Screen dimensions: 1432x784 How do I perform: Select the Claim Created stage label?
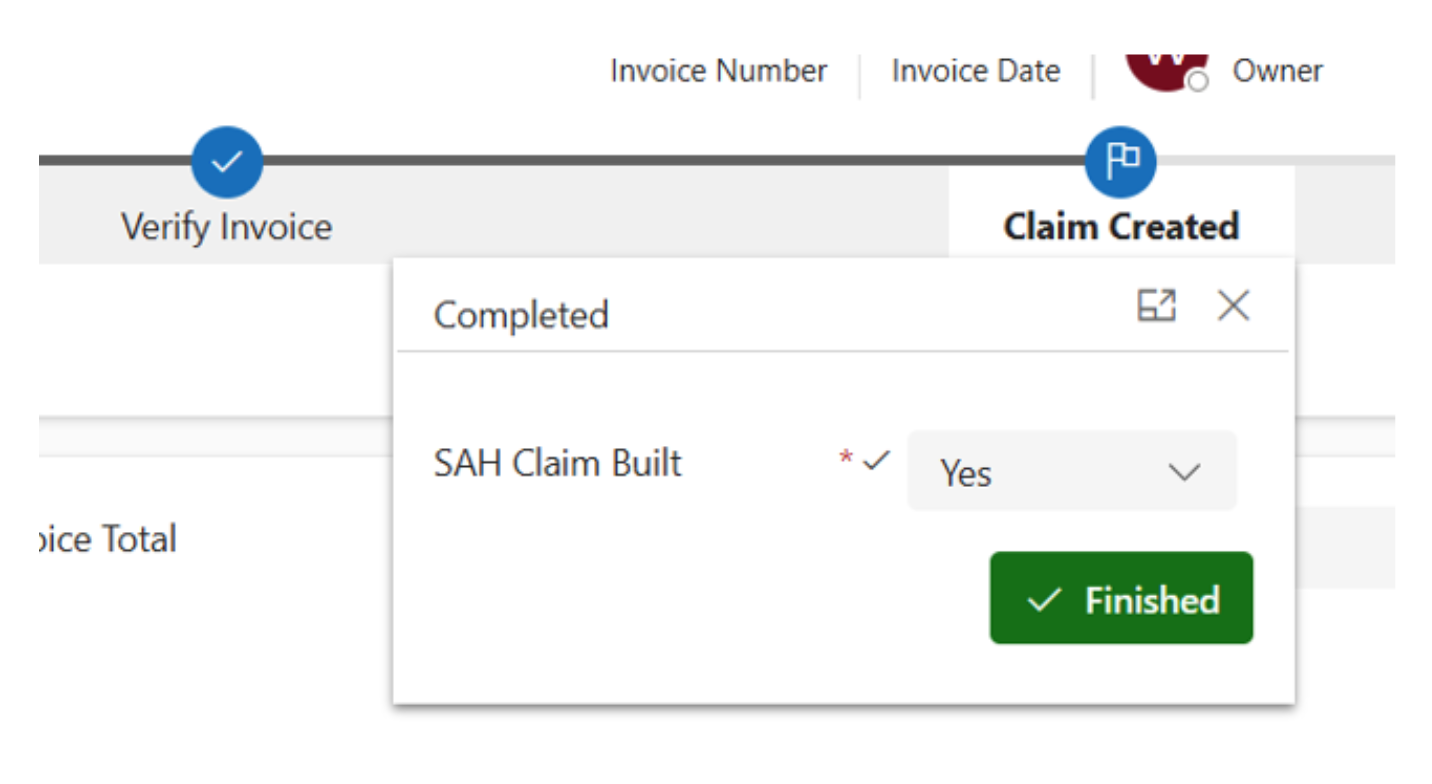pos(1121,227)
